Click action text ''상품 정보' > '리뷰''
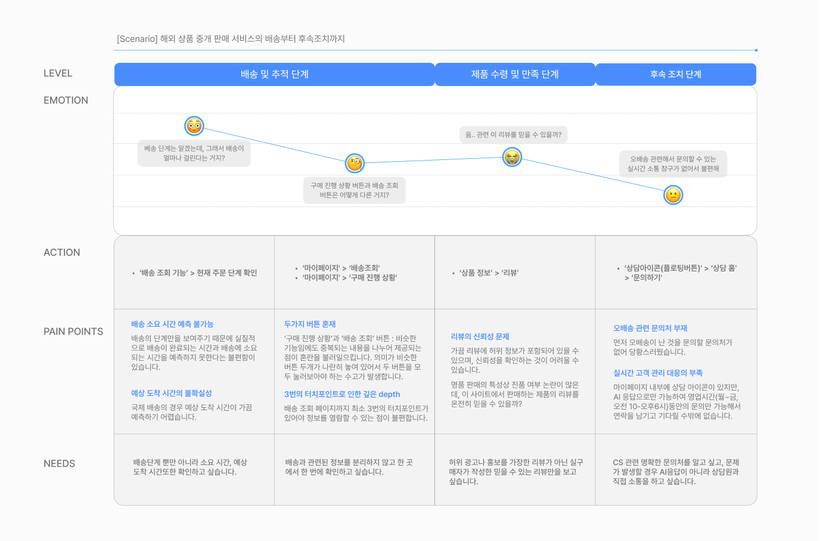Image resolution: width=820 pixels, height=541 pixels. pos(488,273)
